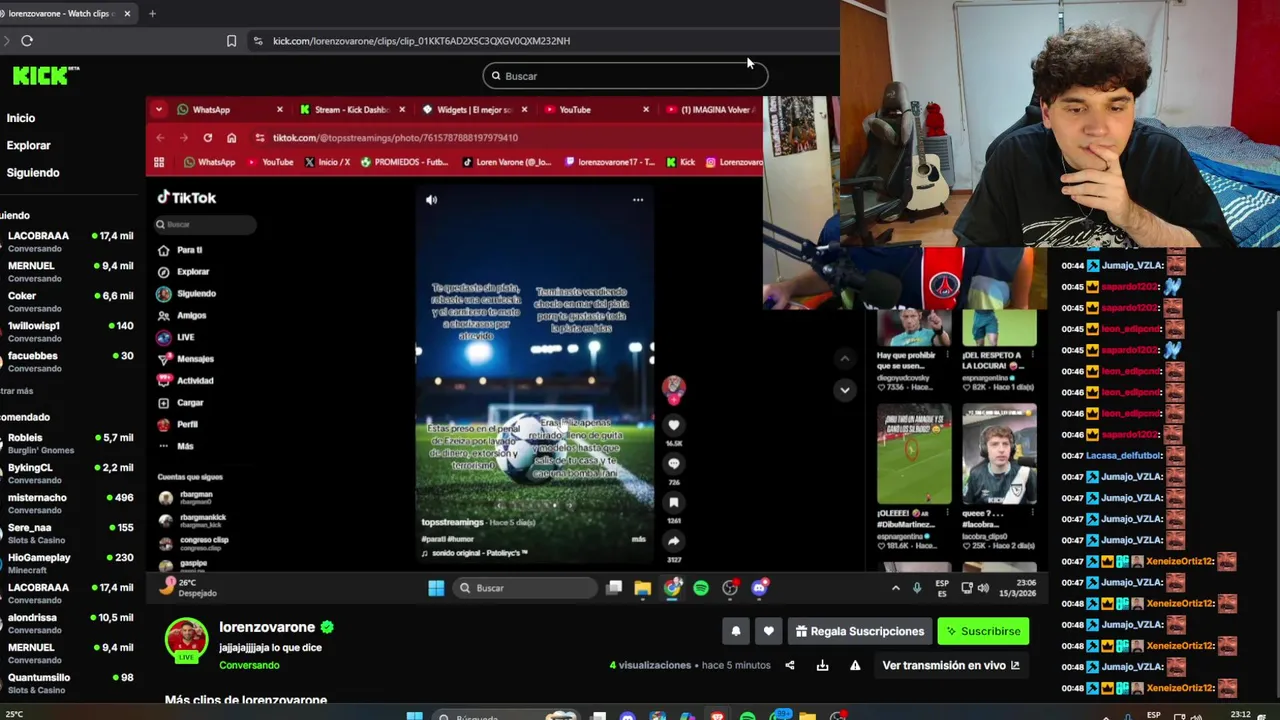Go to previous TikTok video arrow
This screenshot has width=1280, height=720.
click(845, 358)
